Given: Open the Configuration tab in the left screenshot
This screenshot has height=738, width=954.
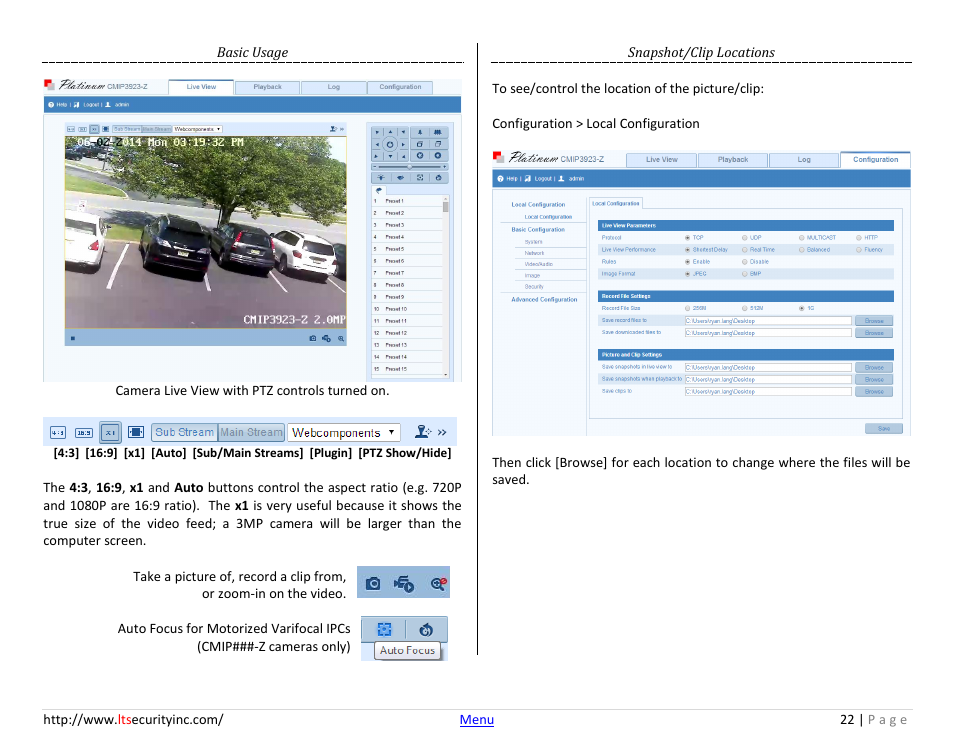Looking at the screenshot, I should click(x=400, y=87).
